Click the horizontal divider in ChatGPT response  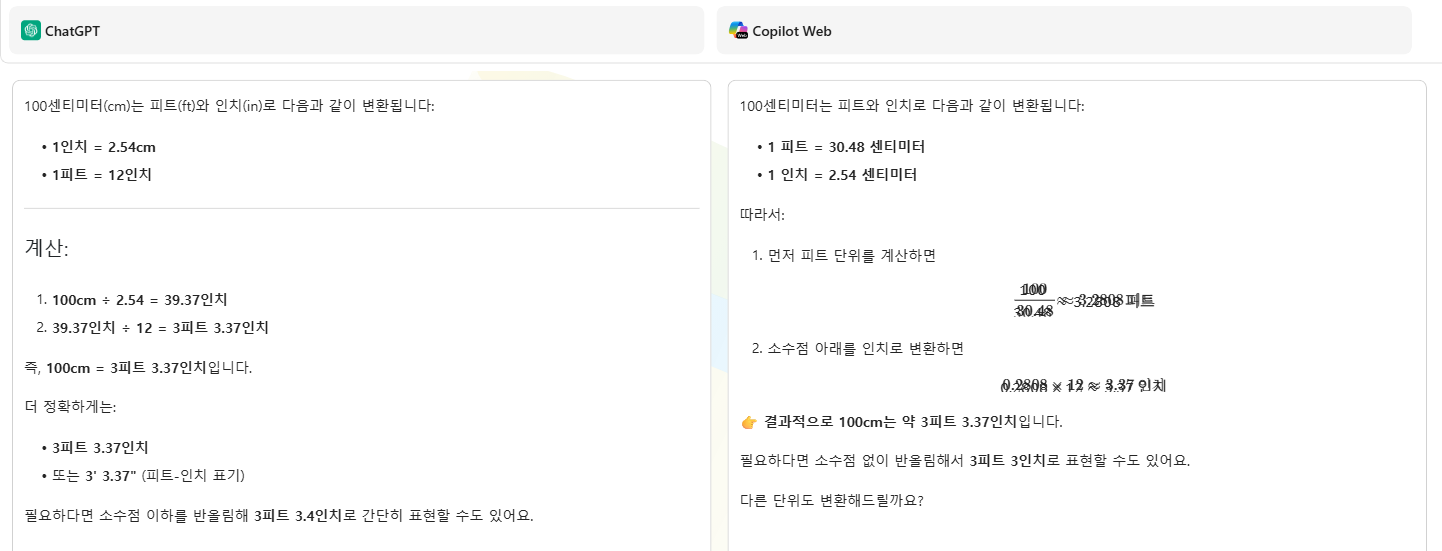point(362,208)
